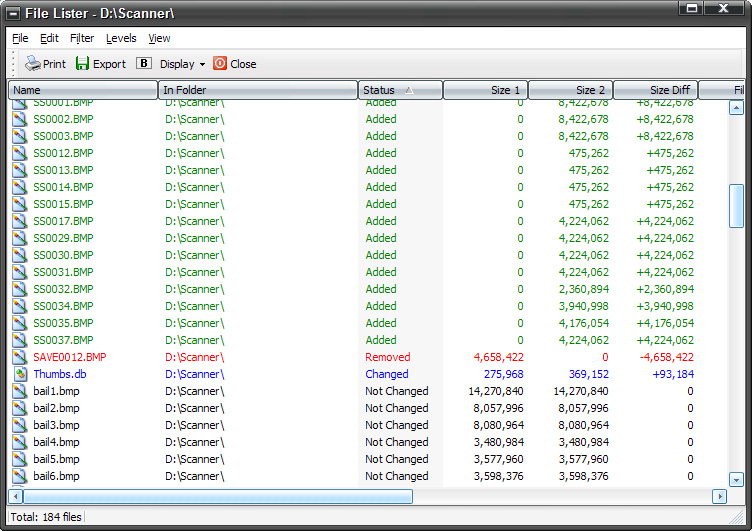The height and width of the screenshot is (531, 752).
Task: Open the Display dropdown arrow
Action: pyautogui.click(x=202, y=64)
